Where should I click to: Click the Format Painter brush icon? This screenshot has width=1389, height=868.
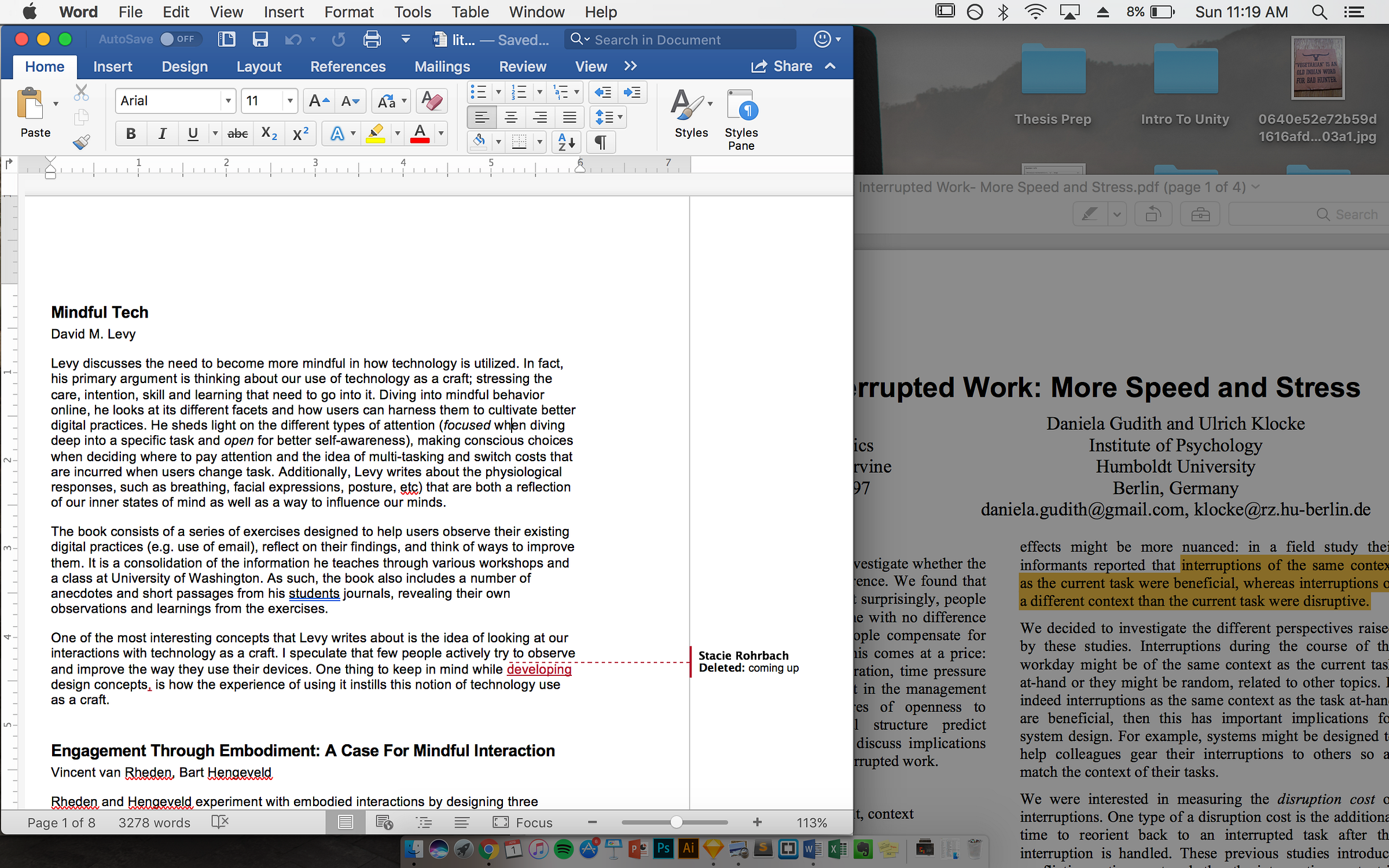(81, 142)
